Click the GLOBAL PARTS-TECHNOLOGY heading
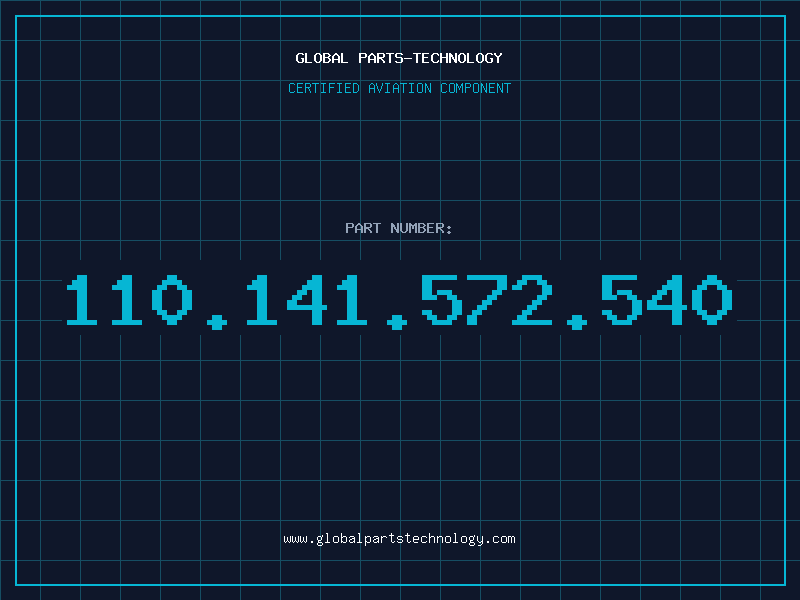This screenshot has width=800, height=600. tap(399, 58)
